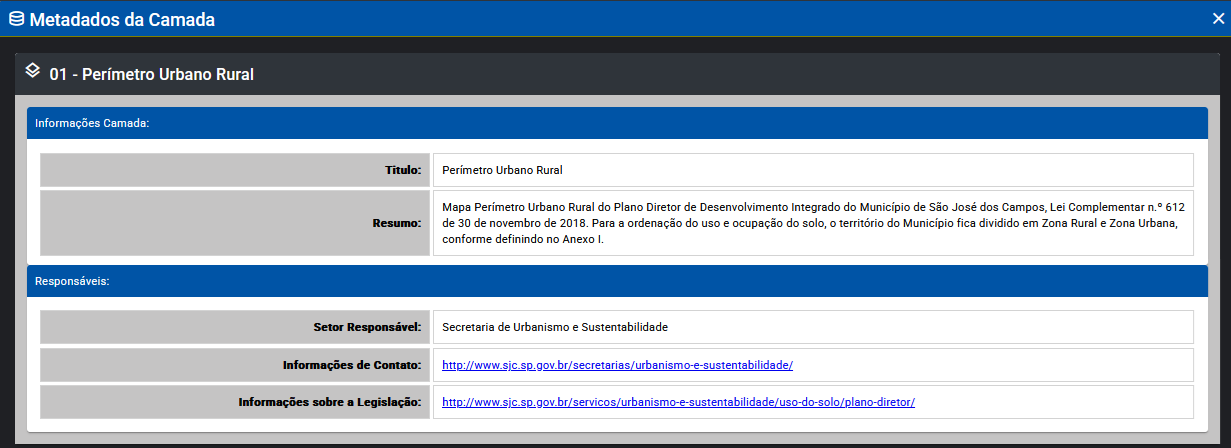Click the Secretaria de Urbanismo e Sustentabilidade value
Viewport: 1231px width, 448px height.
pos(554,327)
